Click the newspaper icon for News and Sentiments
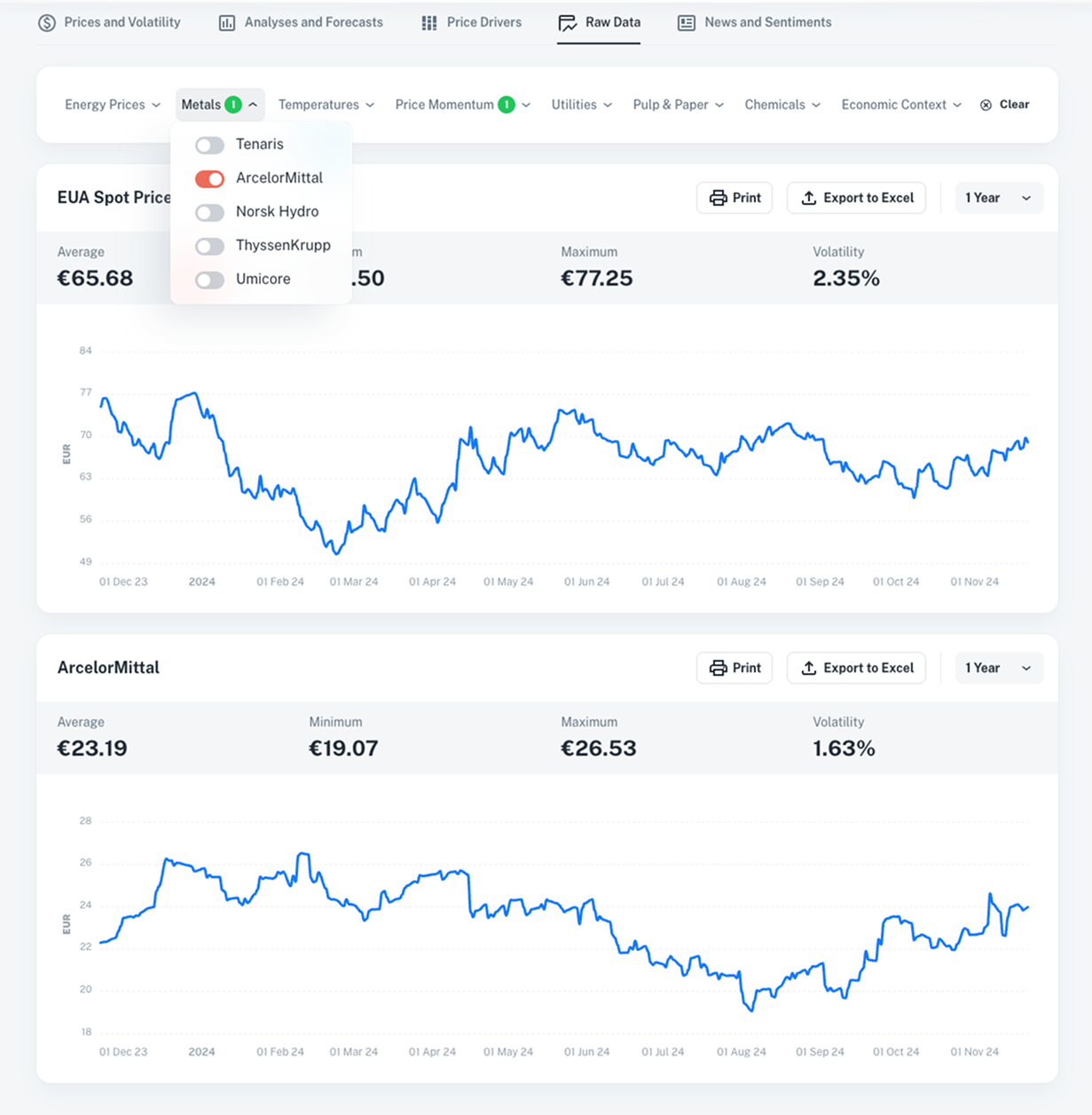Image resolution: width=1092 pixels, height=1115 pixels. coord(687,23)
